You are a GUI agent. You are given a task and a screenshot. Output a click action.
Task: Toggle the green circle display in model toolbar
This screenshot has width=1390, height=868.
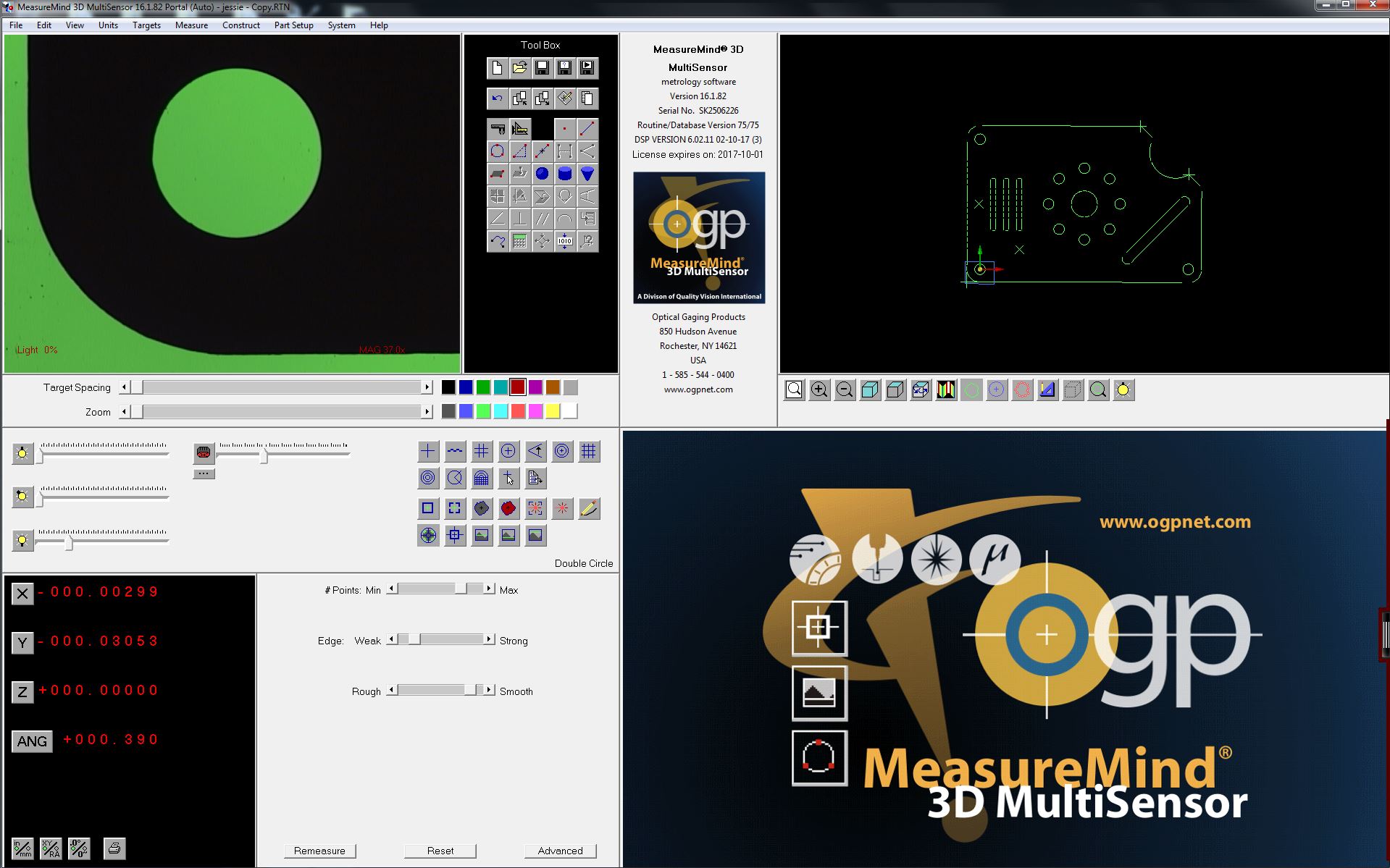971,389
